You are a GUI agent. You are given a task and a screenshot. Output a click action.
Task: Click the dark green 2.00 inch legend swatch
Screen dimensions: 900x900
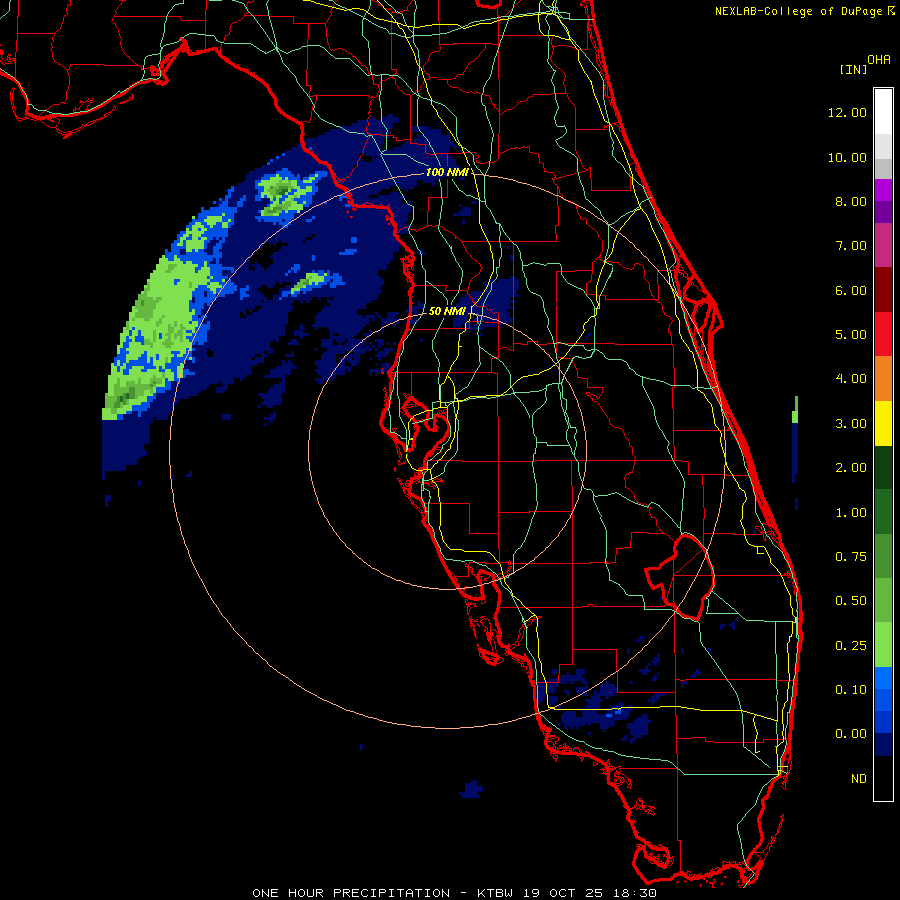point(883,467)
